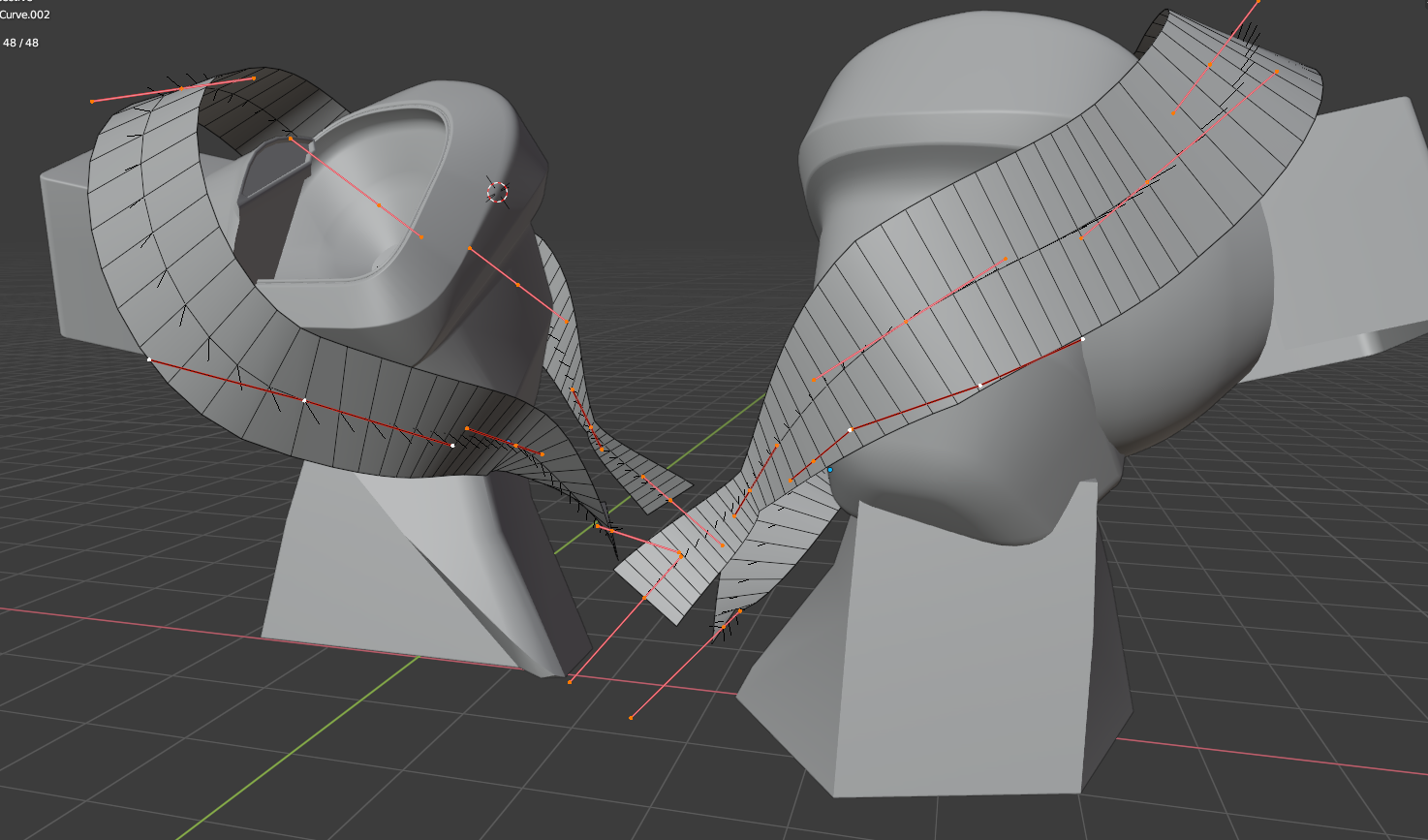Select middle white point on left ribbon's dark-red handle
Viewport: 1428px width, 840px height.
[x=304, y=400]
